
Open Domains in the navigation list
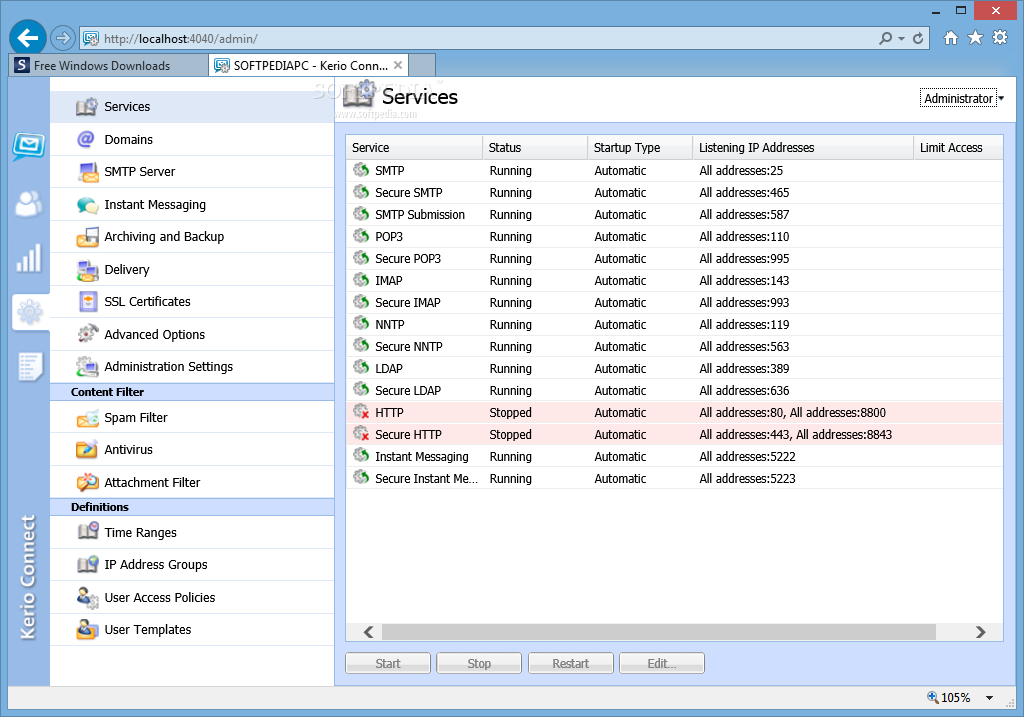(x=192, y=139)
